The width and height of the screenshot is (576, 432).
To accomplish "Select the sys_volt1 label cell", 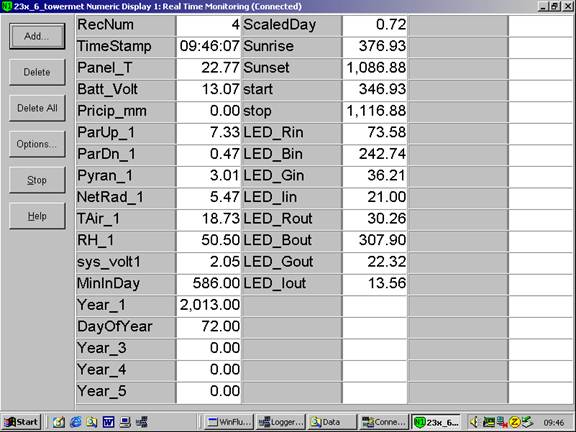I will coord(126,263).
